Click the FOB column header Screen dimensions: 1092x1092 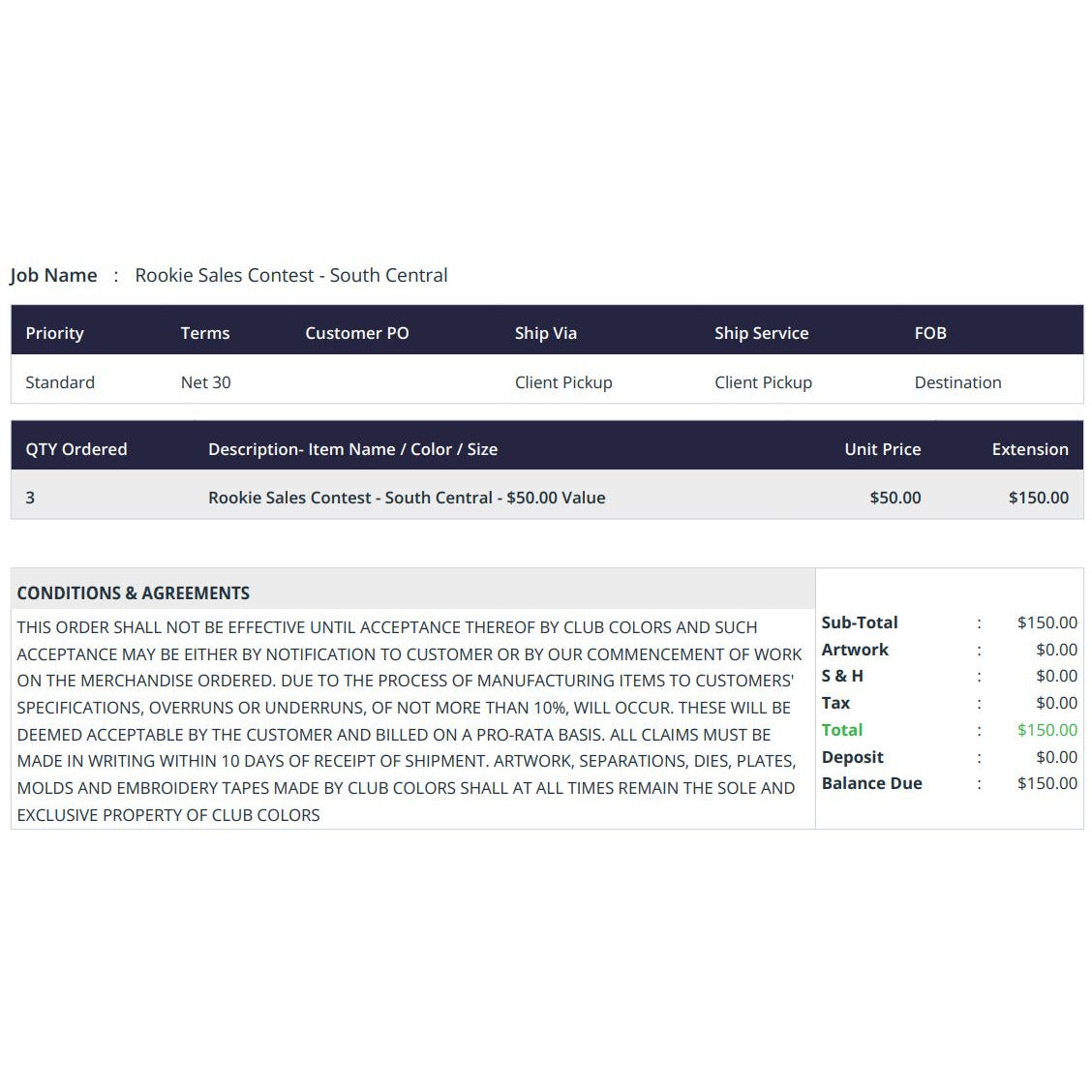[x=929, y=333]
